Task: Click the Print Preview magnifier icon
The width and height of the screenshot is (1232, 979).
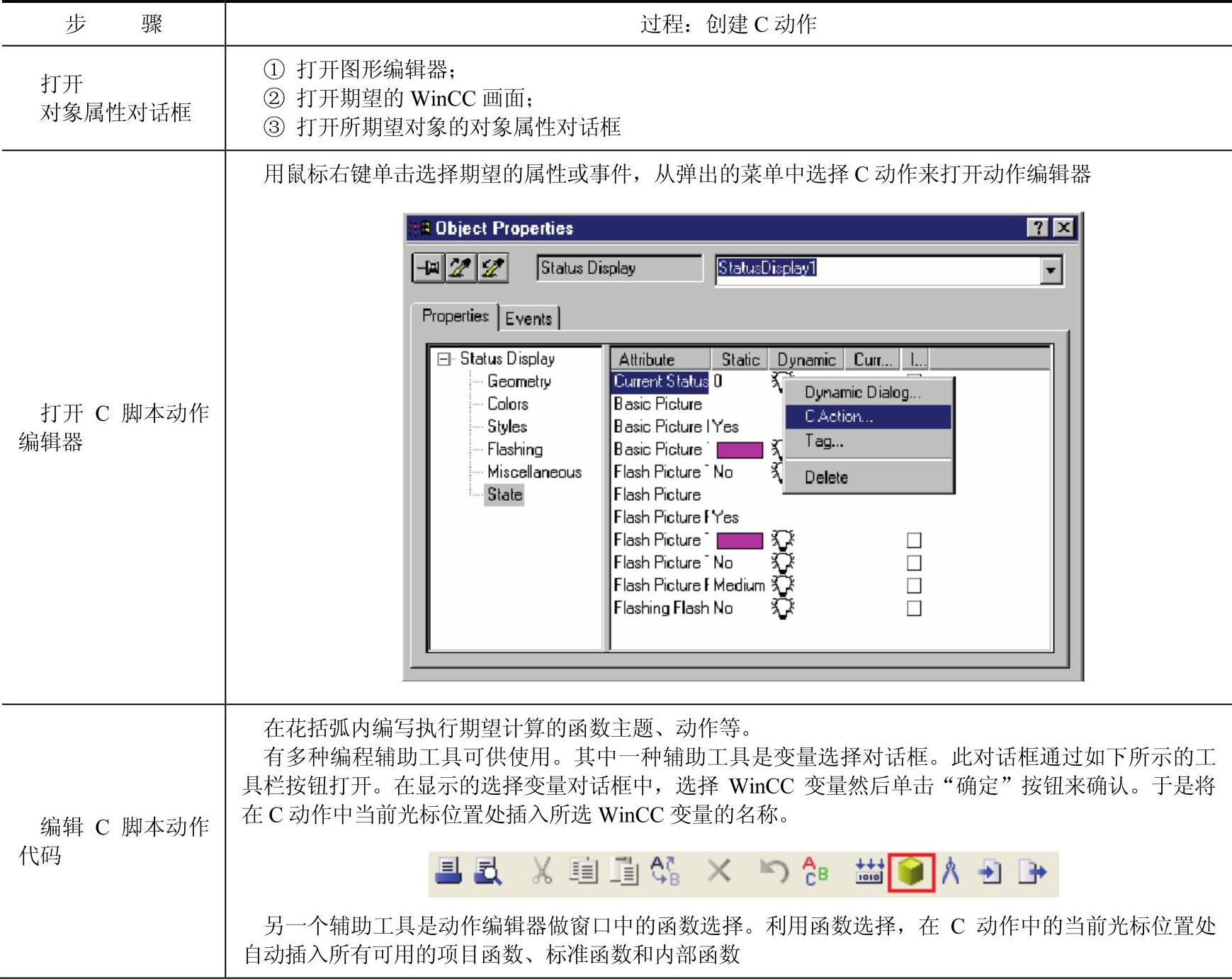Action: 487,872
